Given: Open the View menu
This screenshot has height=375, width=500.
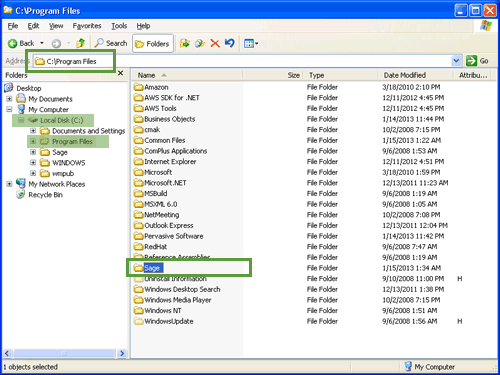Looking at the screenshot, I should coord(56,26).
